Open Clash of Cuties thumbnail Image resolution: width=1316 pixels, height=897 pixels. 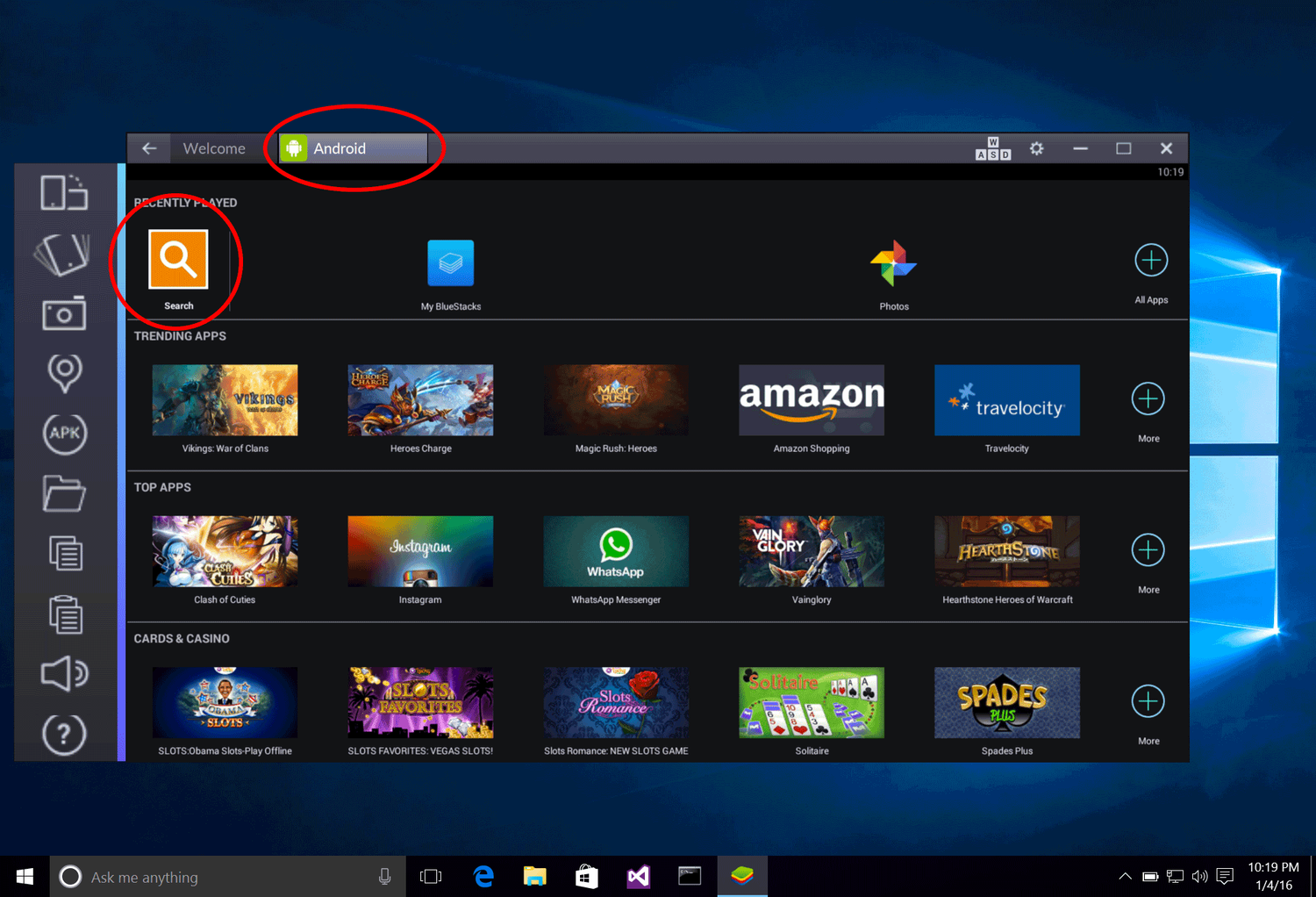[225, 551]
